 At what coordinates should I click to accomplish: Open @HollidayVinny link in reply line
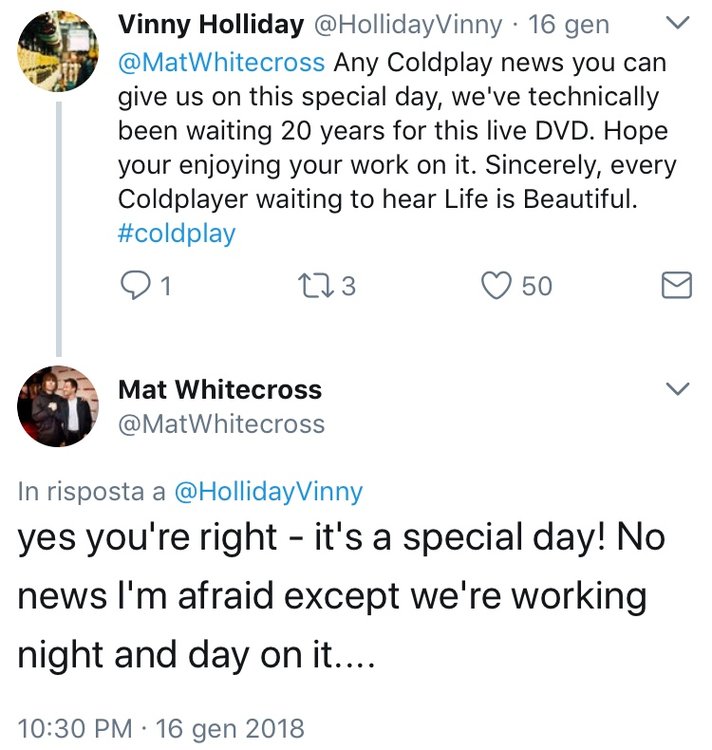tap(269, 492)
